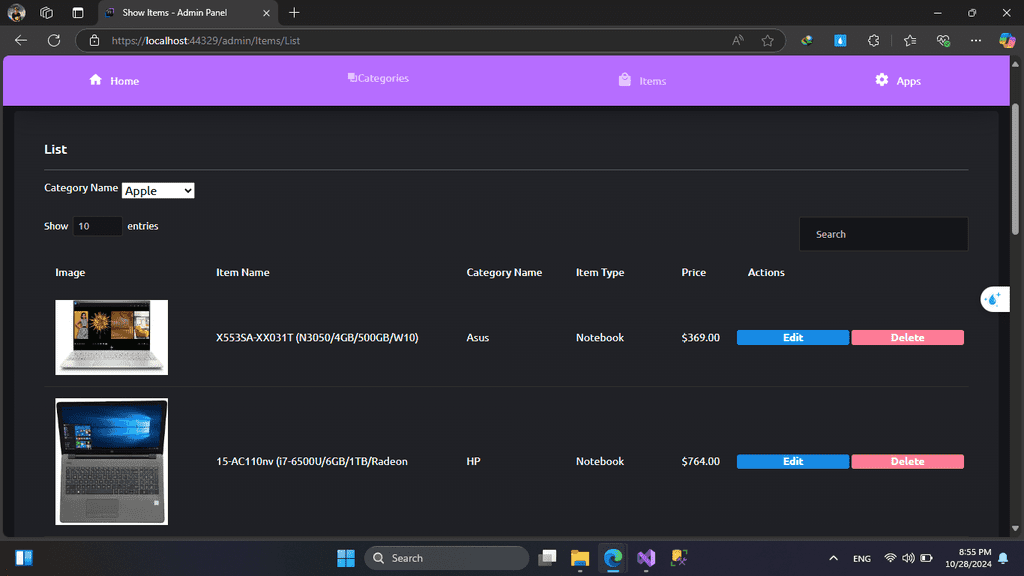Delete the 15-AC110nv HP item
1024x576 pixels.
pos(907,461)
